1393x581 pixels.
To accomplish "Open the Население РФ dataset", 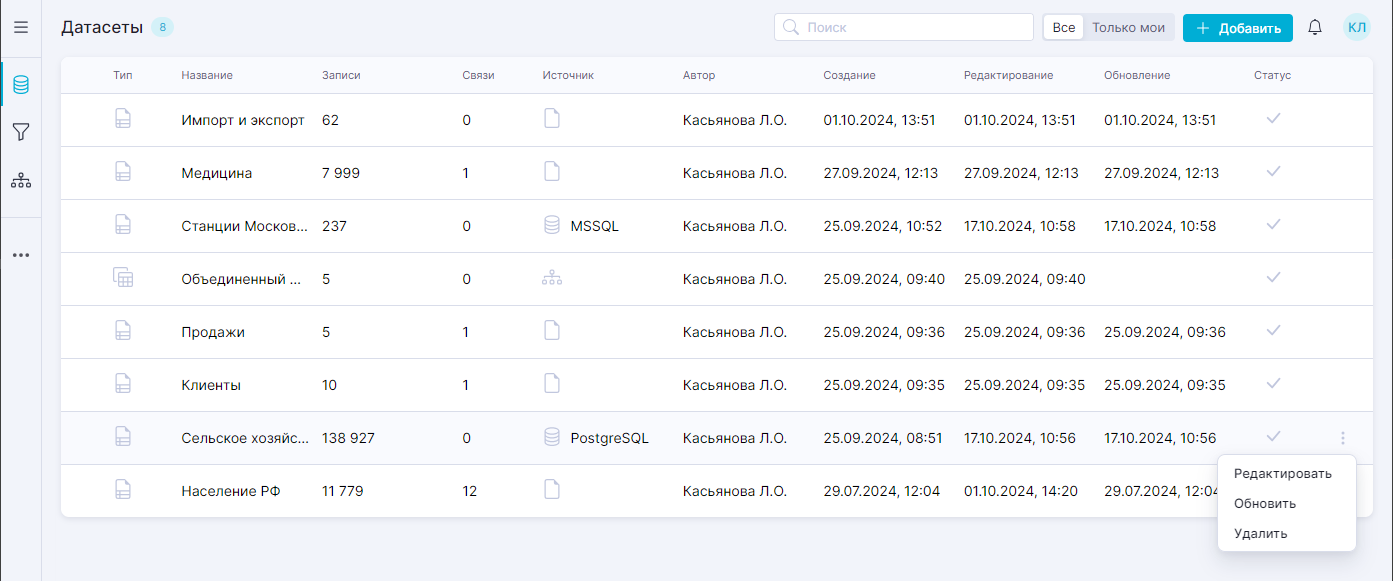I will click(230, 491).
